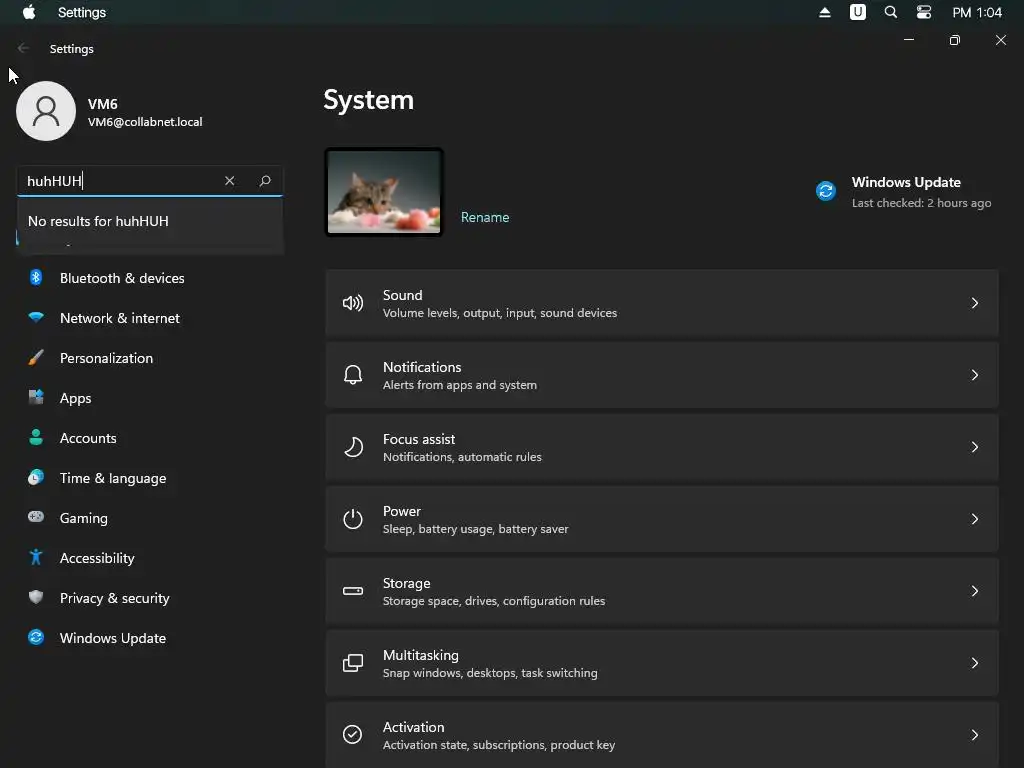Open Accessibility settings
Image resolution: width=1024 pixels, height=768 pixels.
point(150,558)
